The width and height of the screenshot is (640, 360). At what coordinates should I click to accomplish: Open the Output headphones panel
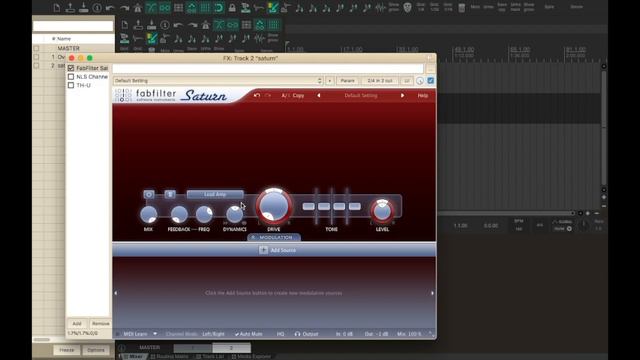coord(307,334)
